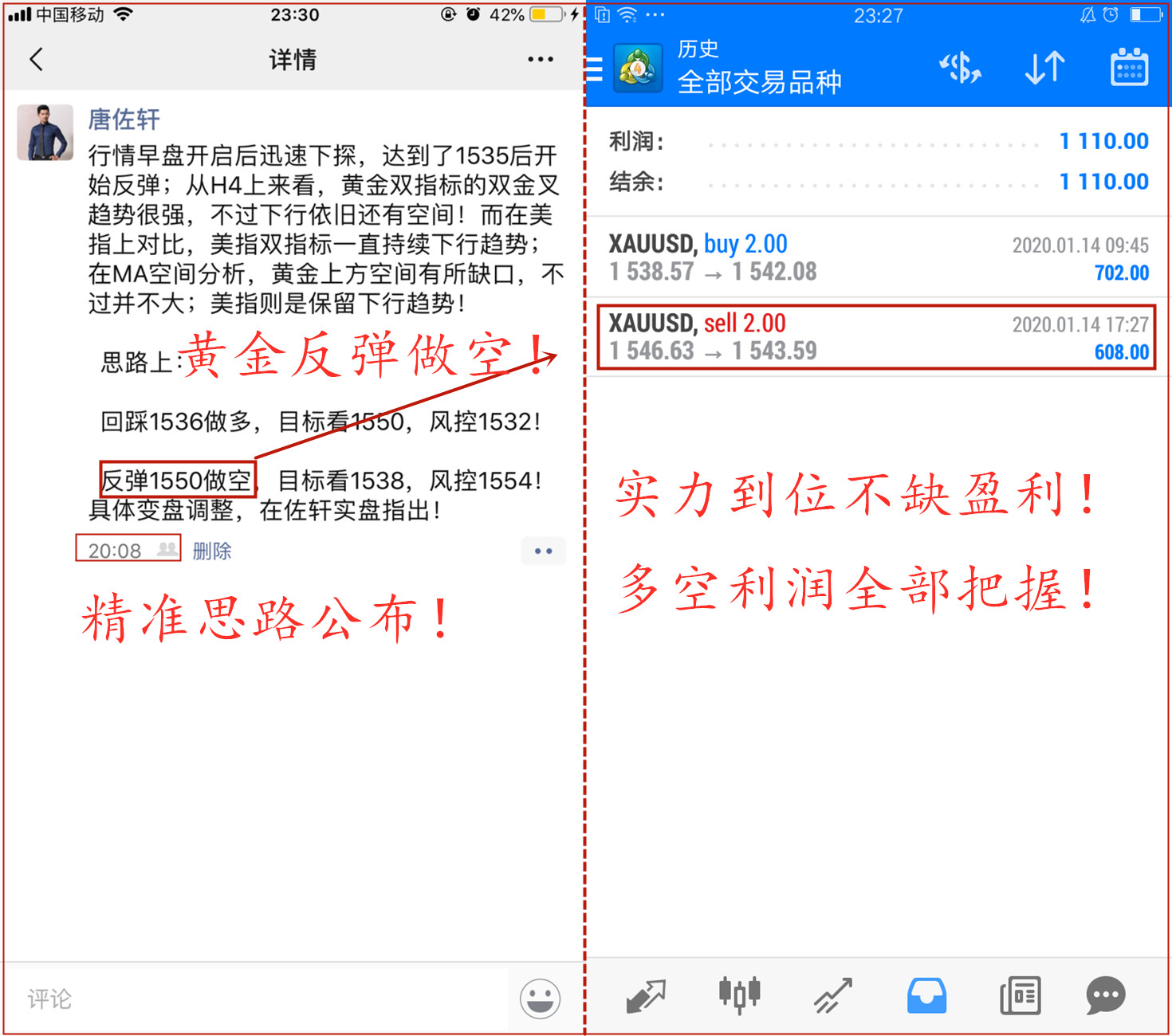Select the XAUUSD sell 2.00 trade row
This screenshot has width=1172, height=1036.
[879, 337]
